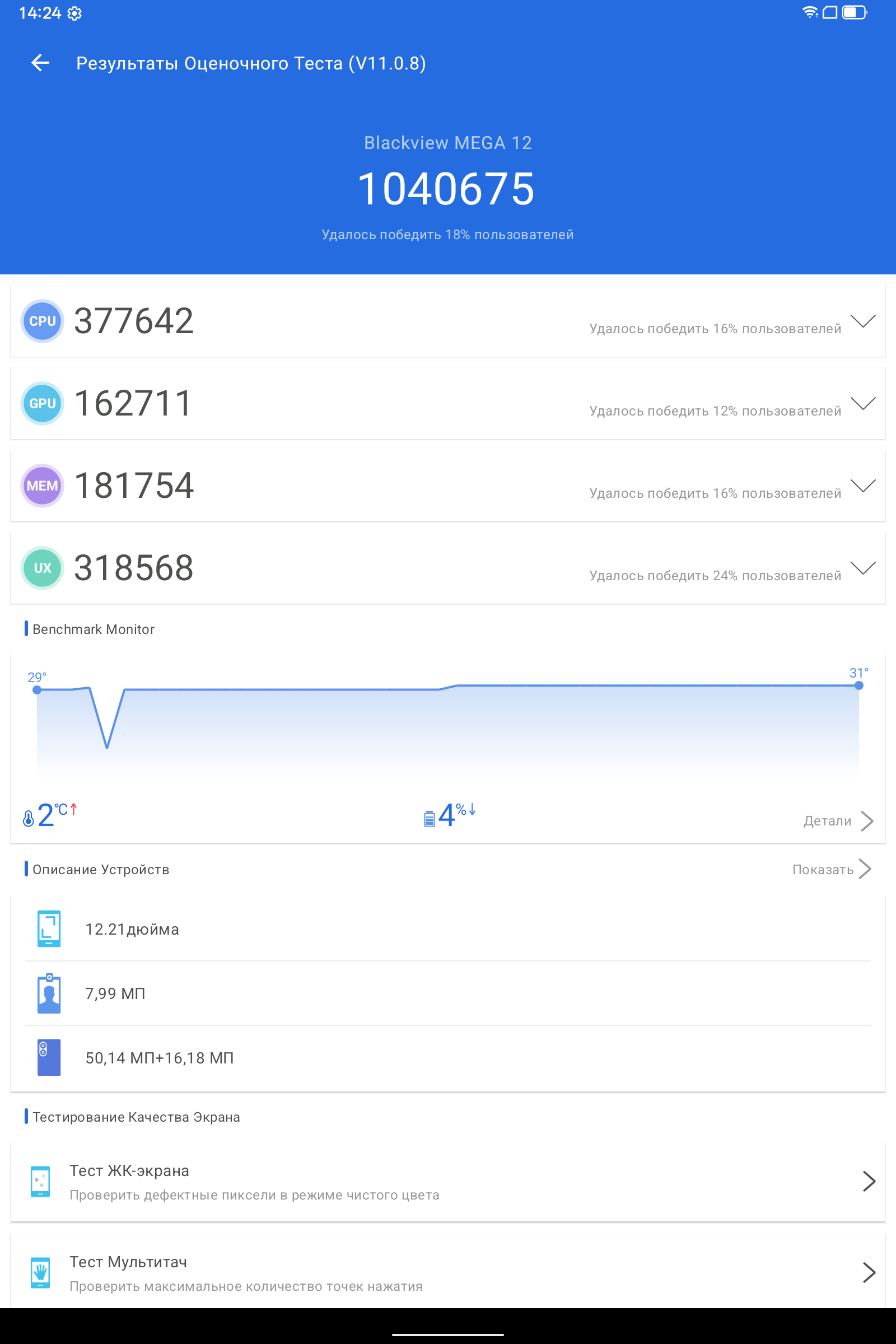The image size is (896, 1344).
Task: Click the UX score value 318568
Action: point(134,568)
